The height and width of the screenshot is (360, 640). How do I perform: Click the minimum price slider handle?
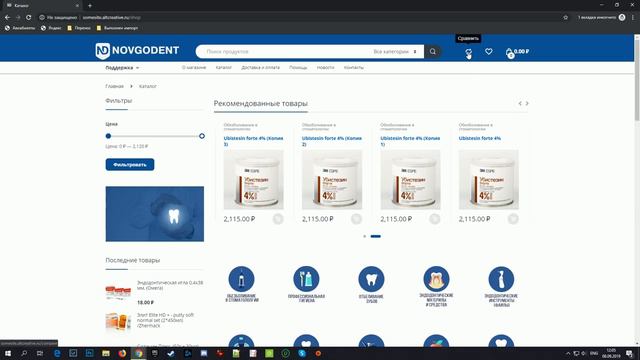[x=108, y=136]
